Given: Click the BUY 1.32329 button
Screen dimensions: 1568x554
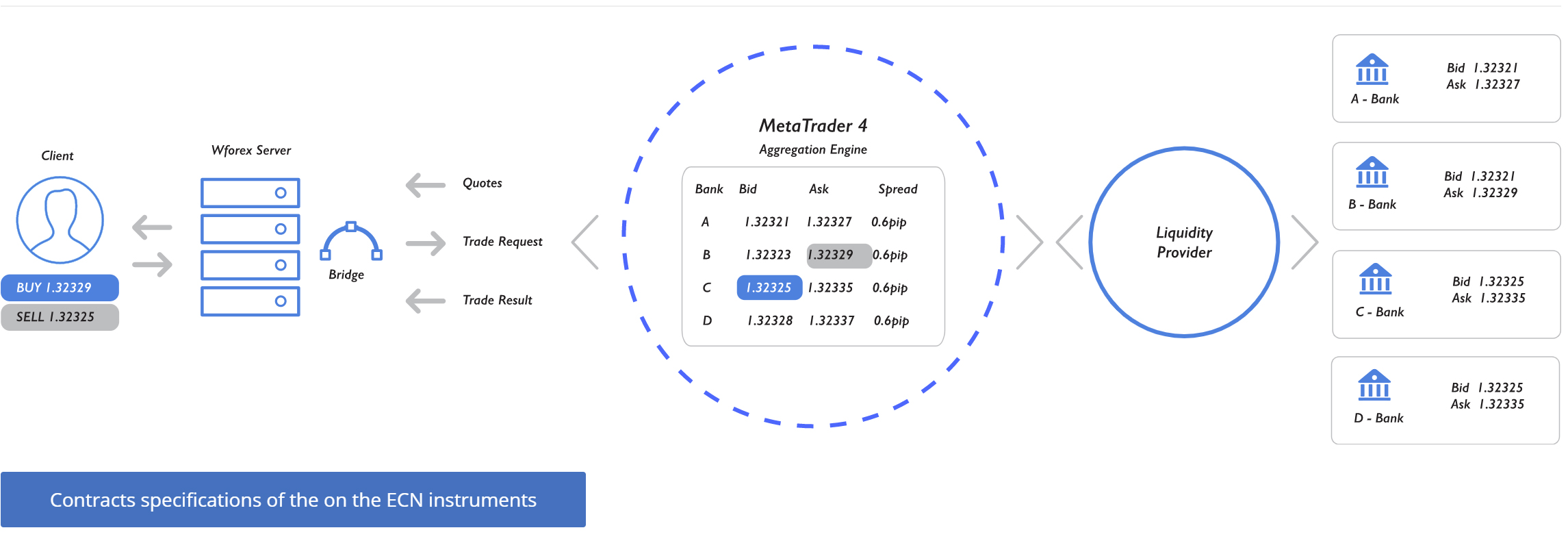Looking at the screenshot, I should (60, 288).
